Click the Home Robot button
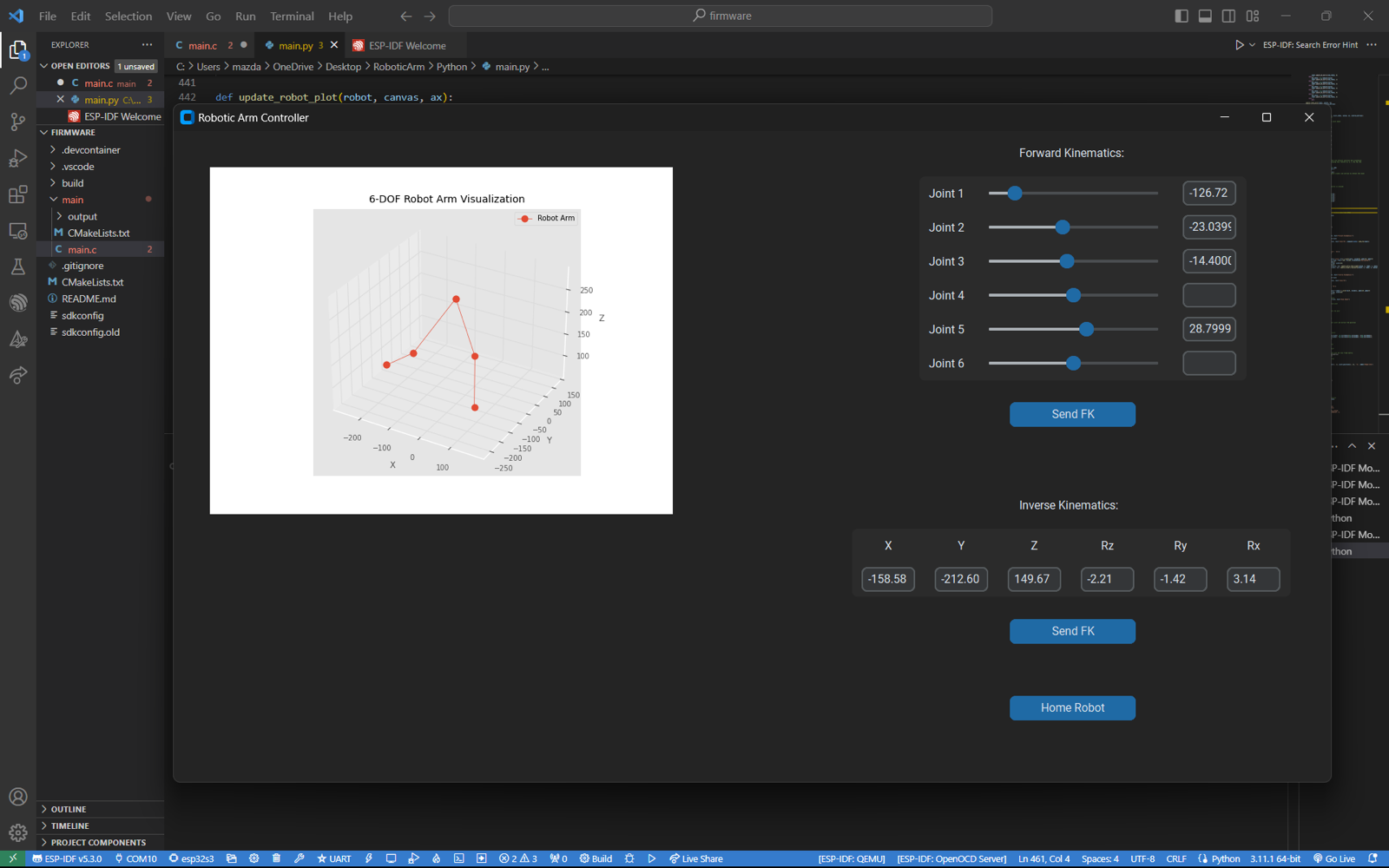The image size is (1389, 868). [x=1072, y=707]
